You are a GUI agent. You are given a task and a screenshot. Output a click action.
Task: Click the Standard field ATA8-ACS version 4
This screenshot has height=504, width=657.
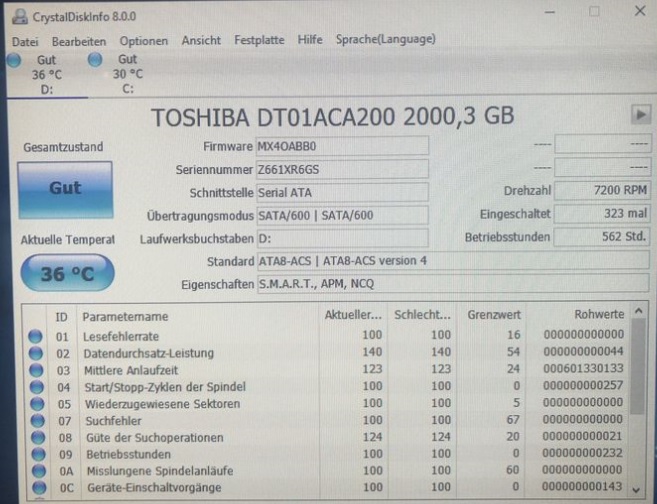(x=453, y=261)
